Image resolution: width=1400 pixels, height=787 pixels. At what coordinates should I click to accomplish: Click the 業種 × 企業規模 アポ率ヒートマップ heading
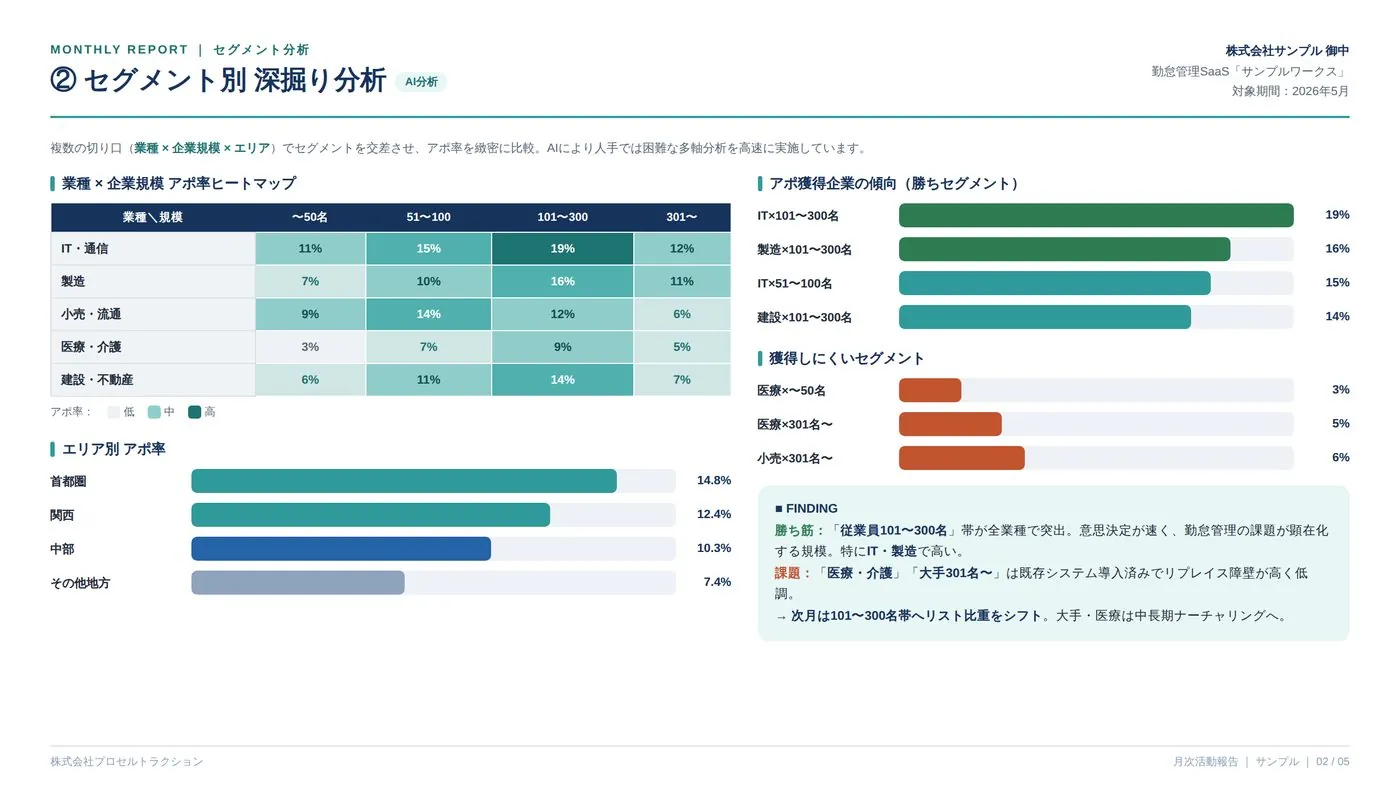179,184
